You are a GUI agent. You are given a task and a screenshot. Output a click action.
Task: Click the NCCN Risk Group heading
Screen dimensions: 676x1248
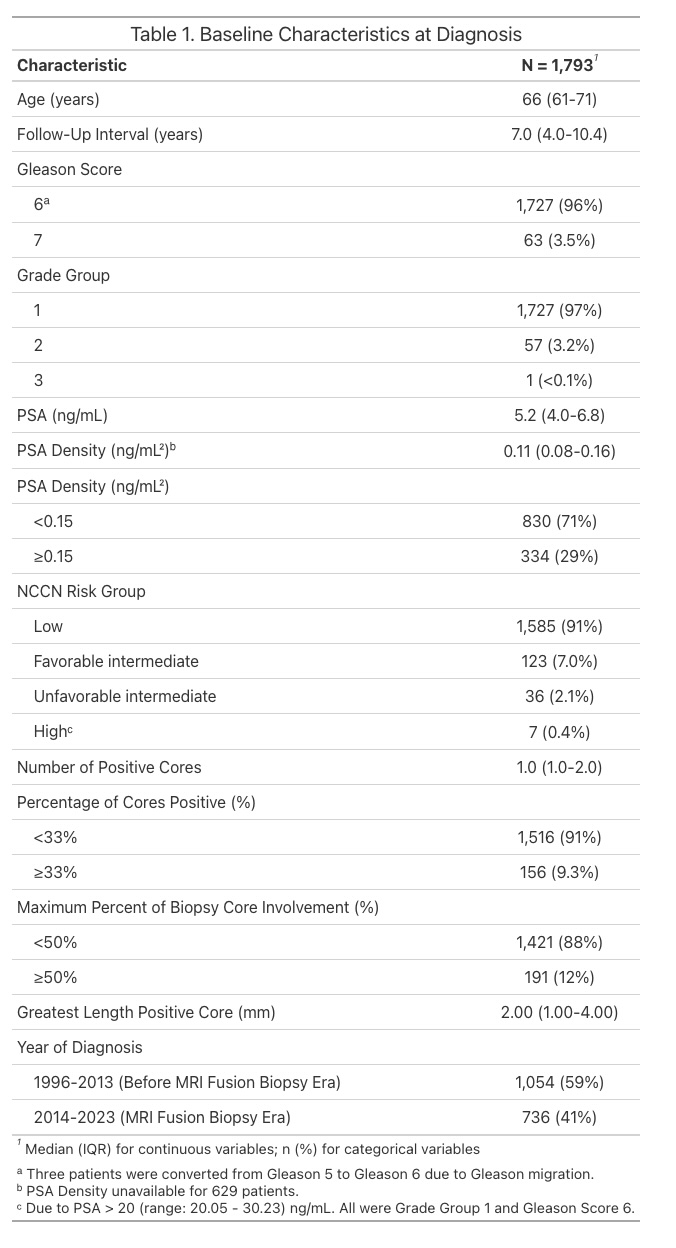click(x=81, y=591)
